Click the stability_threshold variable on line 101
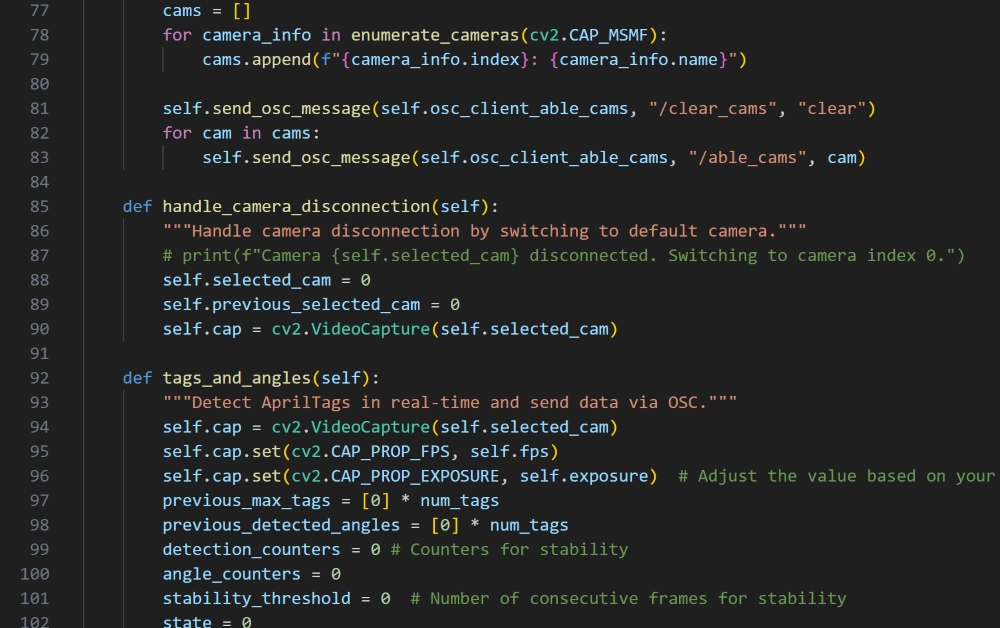This screenshot has height=628, width=1000. click(x=256, y=598)
